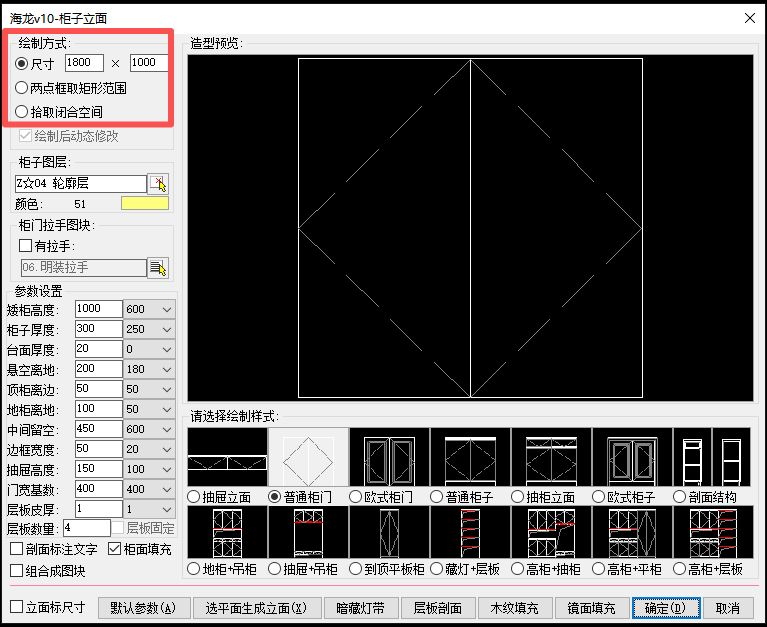Select the 地柜+吊柜 preview image
Image resolution: width=767 pixels, height=627 pixels.
227,532
